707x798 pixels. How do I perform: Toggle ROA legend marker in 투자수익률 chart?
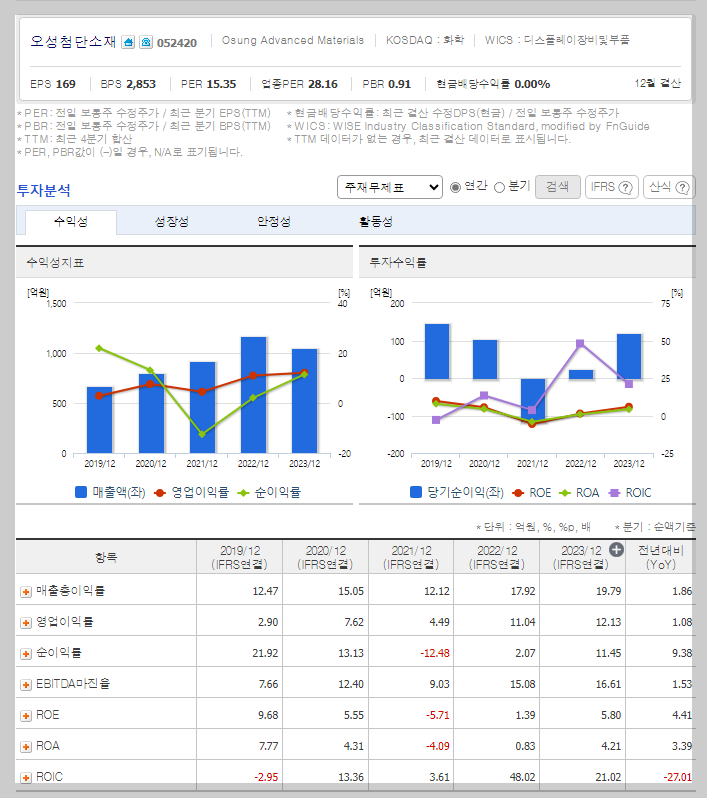565,493
